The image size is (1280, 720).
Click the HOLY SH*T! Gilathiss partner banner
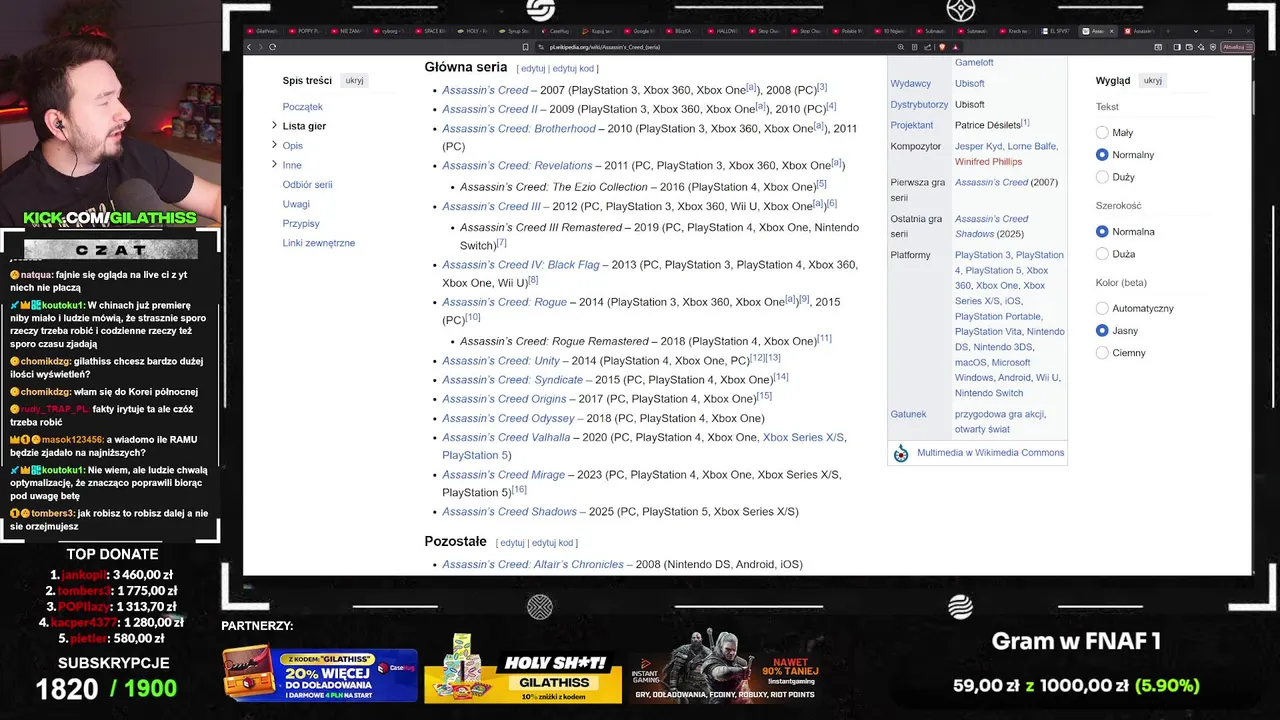(523, 668)
